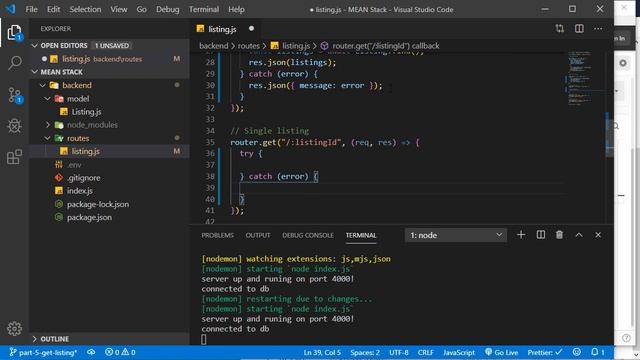
Task: Kill the terminal with trash icon
Action: click(x=559, y=235)
